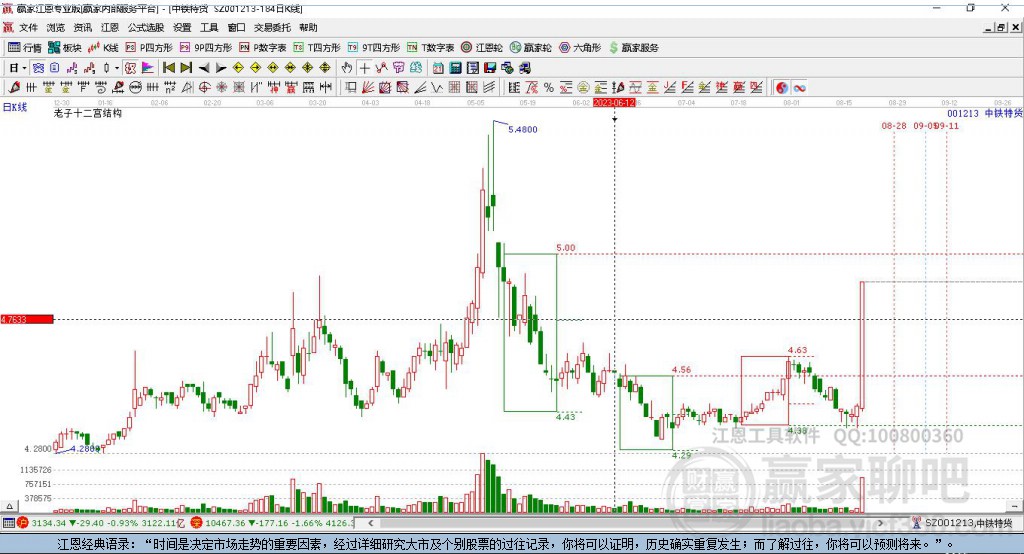
Task: Select the hand pan tool
Action: (x=347, y=68)
